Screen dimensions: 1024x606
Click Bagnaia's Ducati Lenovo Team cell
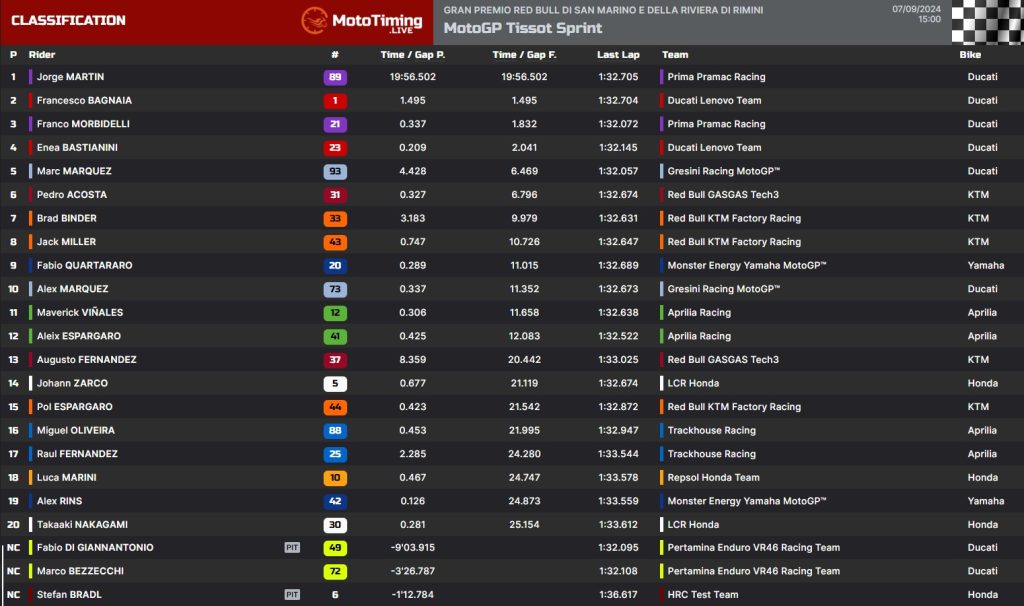click(714, 101)
